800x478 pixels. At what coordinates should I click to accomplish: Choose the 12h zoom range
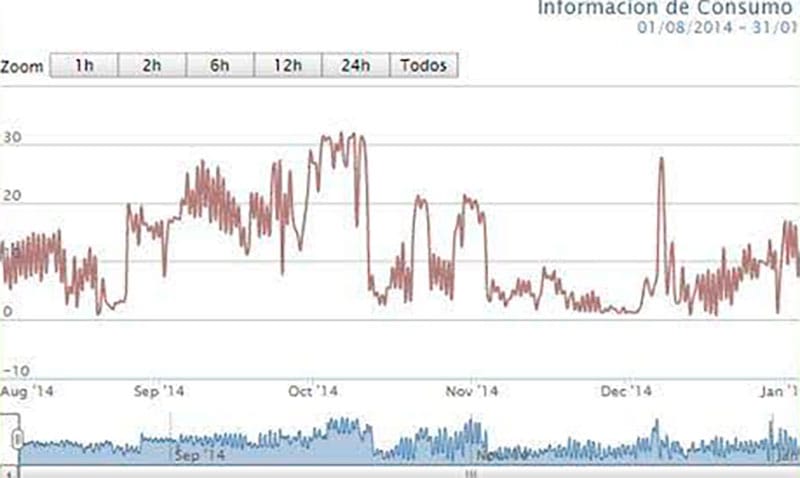point(288,66)
